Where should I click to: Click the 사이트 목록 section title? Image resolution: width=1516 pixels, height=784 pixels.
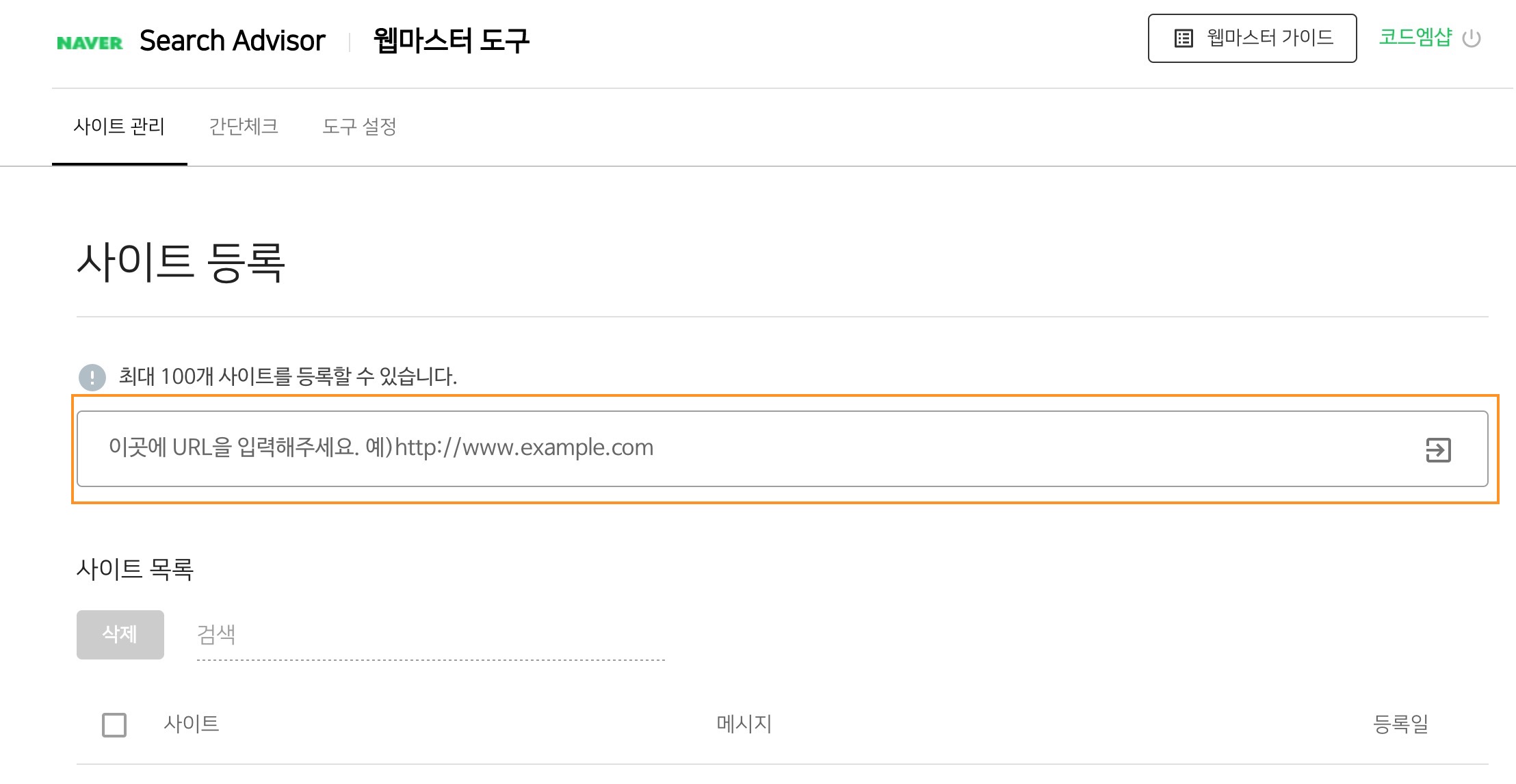point(135,569)
